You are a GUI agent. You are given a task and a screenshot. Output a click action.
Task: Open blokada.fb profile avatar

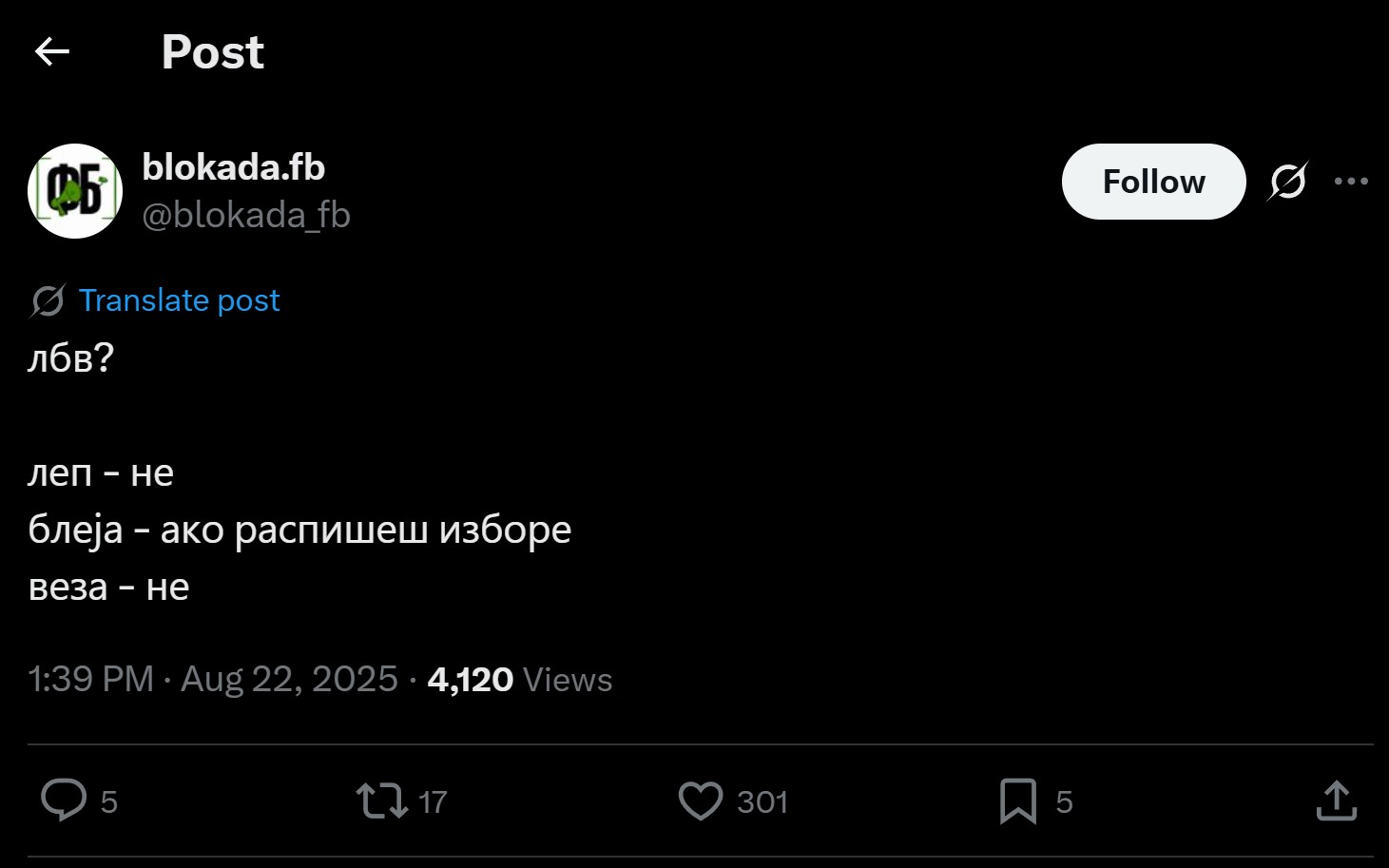75,191
